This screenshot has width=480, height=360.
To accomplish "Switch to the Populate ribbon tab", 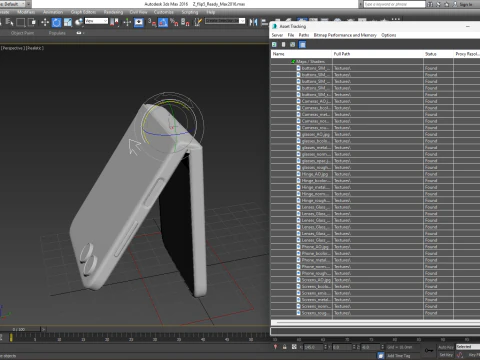I will coord(57,33).
